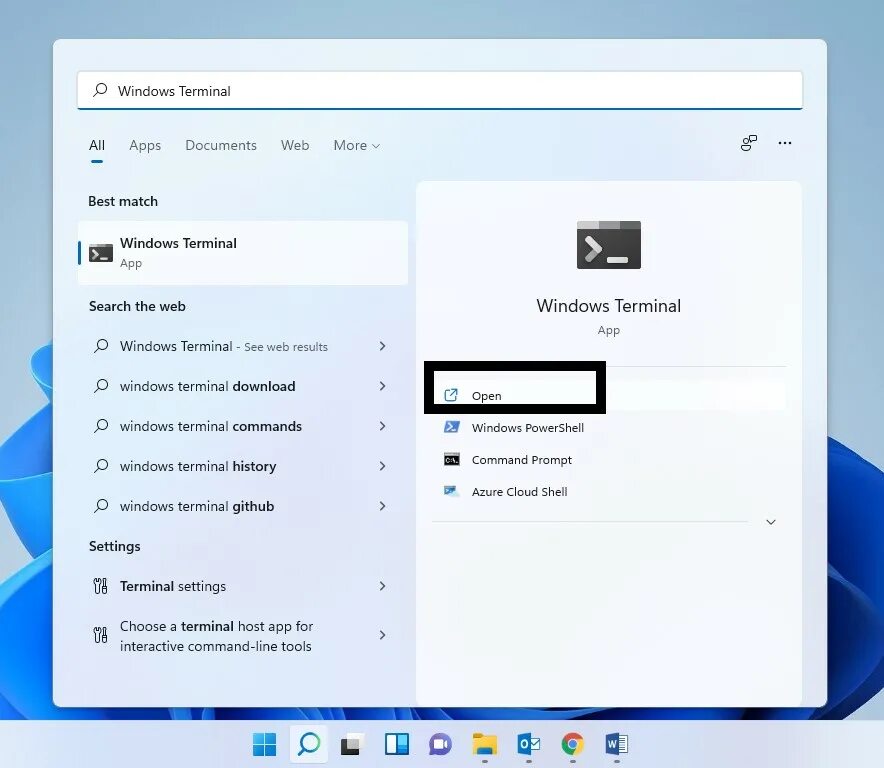Open Terminal settings result
884x768 pixels.
pyautogui.click(x=242, y=586)
